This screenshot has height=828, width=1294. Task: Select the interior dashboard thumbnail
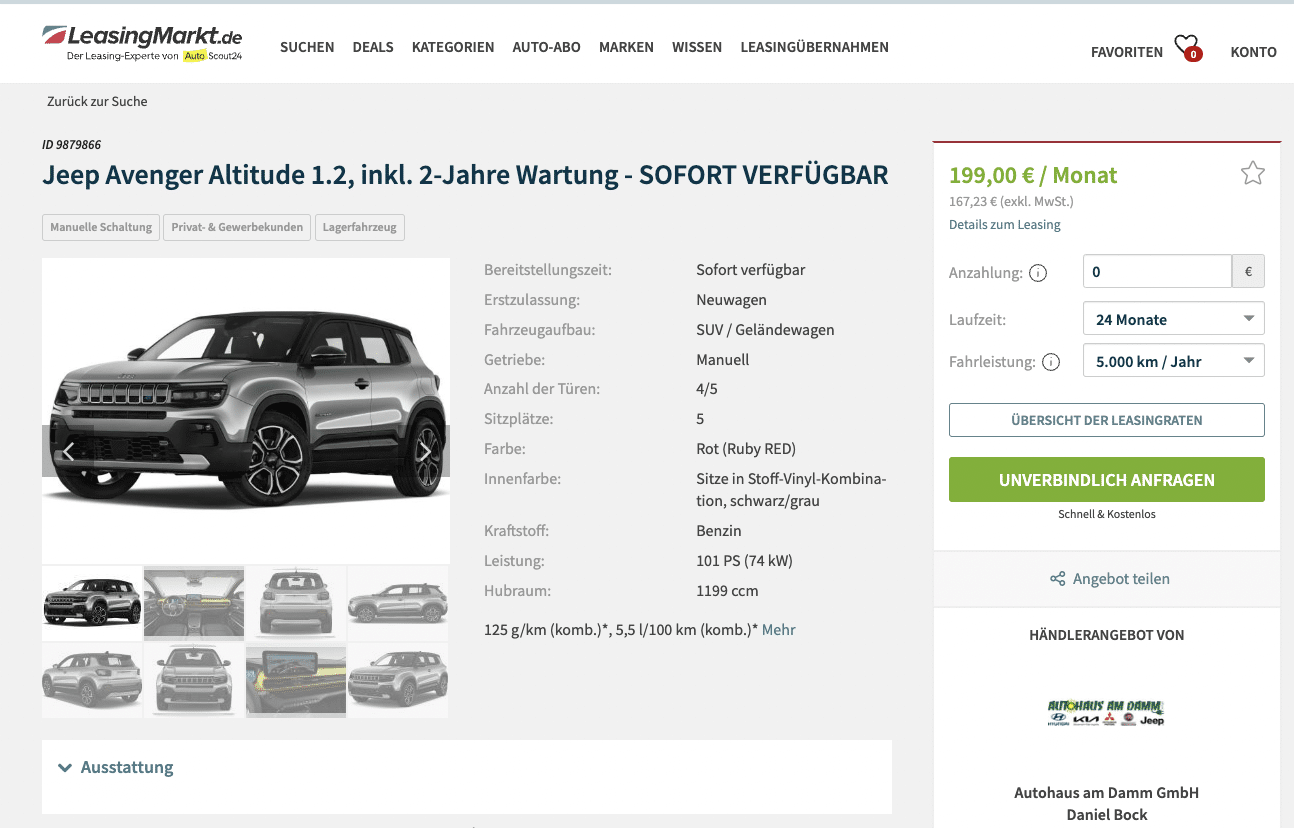point(194,603)
